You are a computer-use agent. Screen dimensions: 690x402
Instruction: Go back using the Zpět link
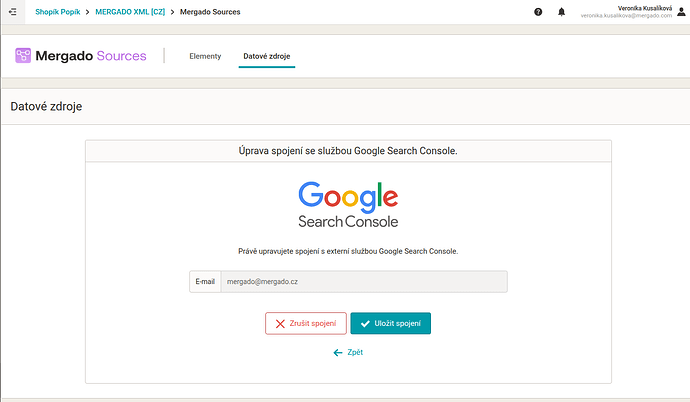[348, 352]
